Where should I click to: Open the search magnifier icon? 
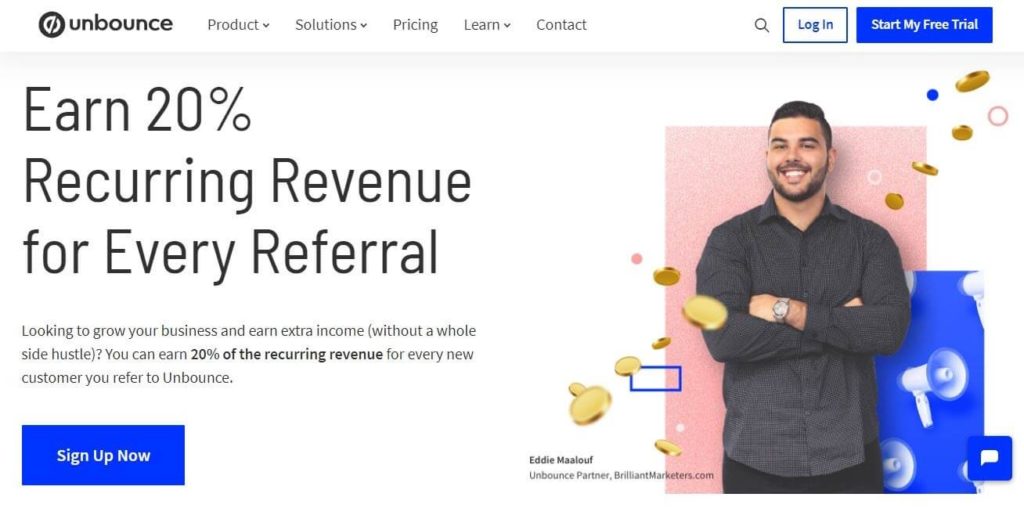point(761,25)
